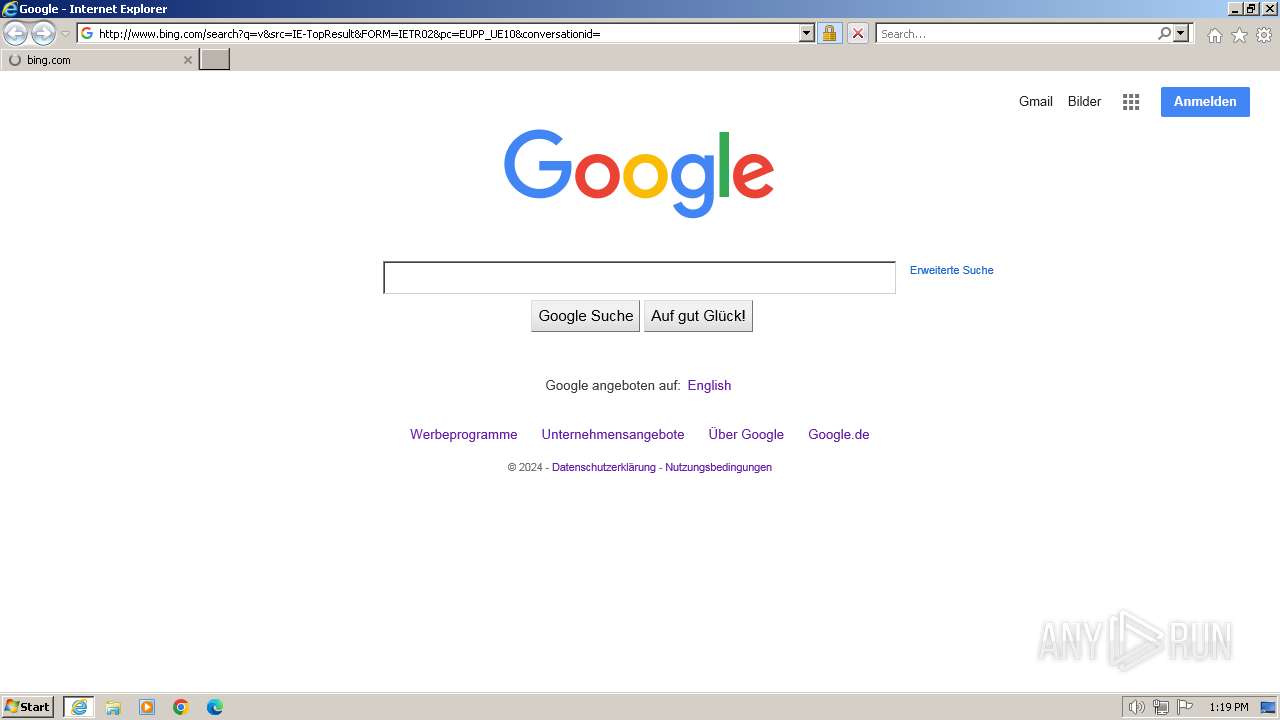Click the Google Suche button
Screen dimensions: 1280x720
pyautogui.click(x=585, y=316)
